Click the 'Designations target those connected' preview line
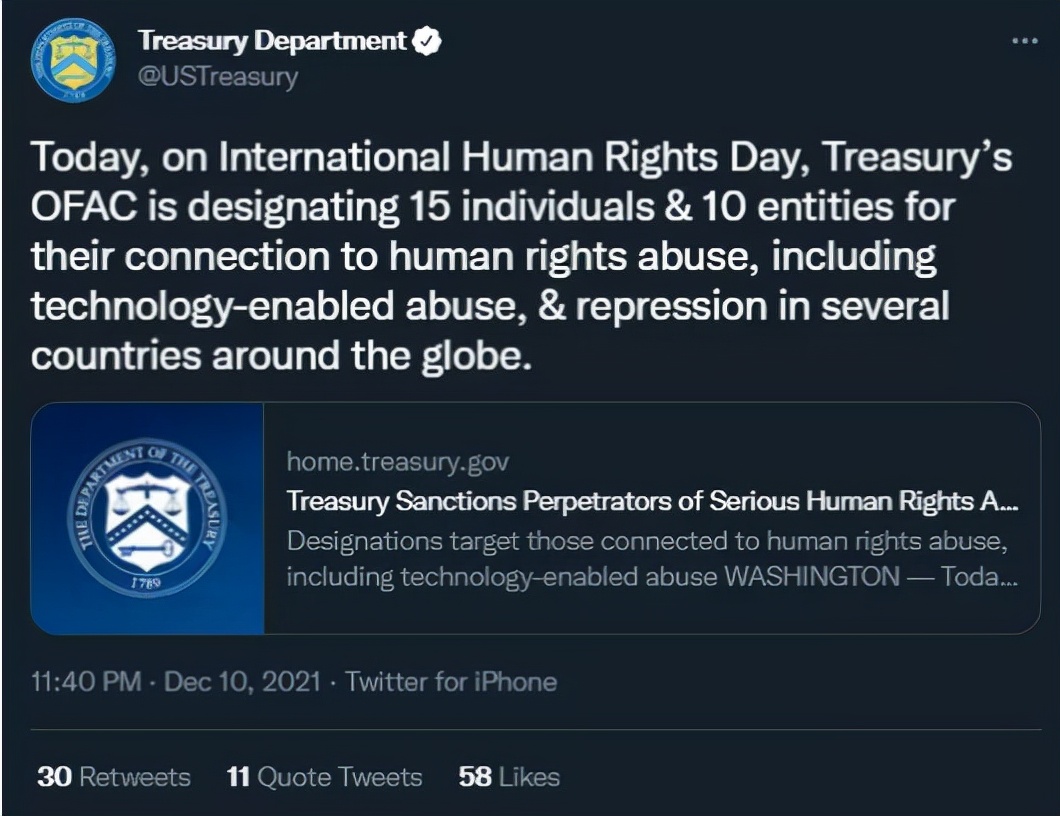Viewport: 1060px width, 816px height. click(x=645, y=541)
